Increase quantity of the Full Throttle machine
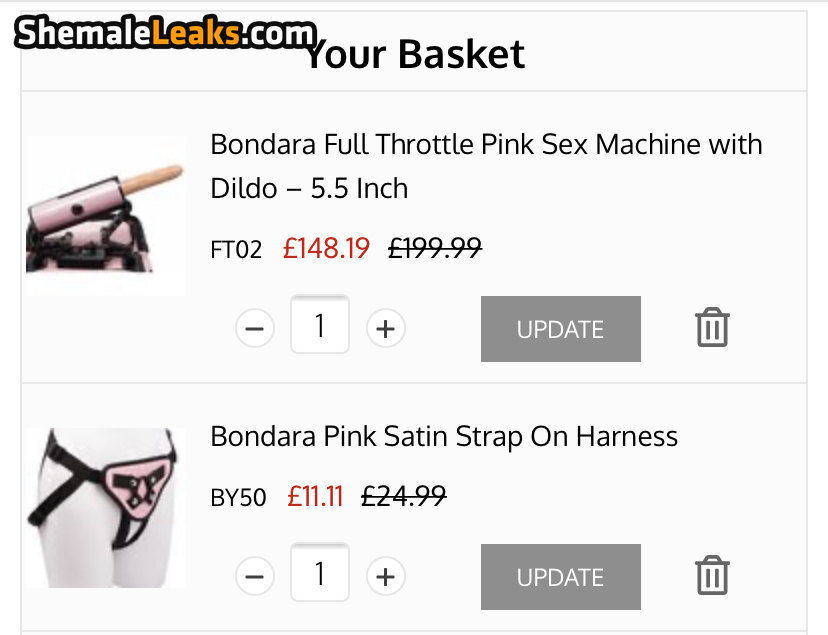Viewport: 828px width, 635px height. [x=385, y=328]
